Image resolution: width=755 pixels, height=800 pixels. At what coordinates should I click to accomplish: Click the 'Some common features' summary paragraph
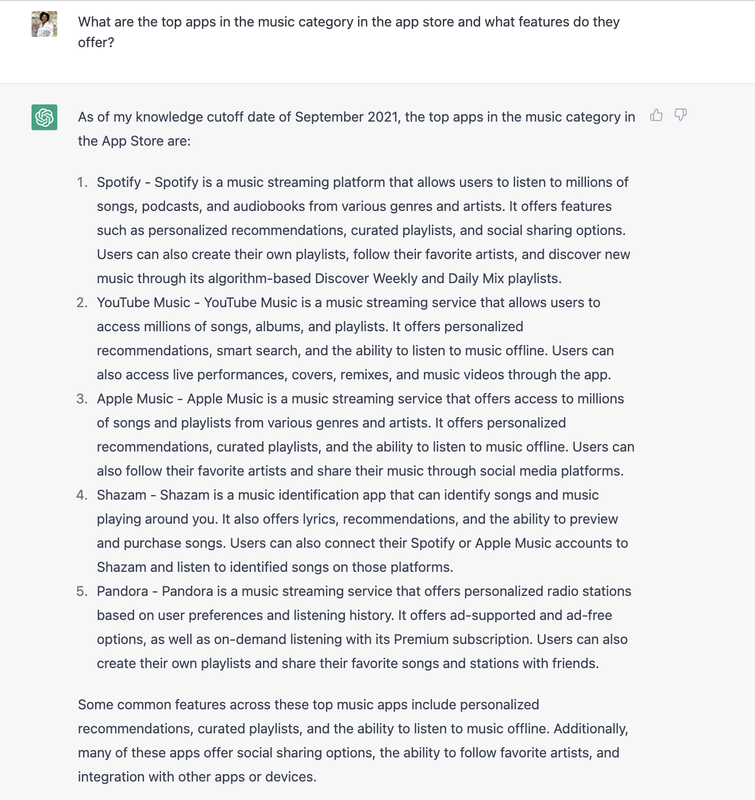point(353,740)
